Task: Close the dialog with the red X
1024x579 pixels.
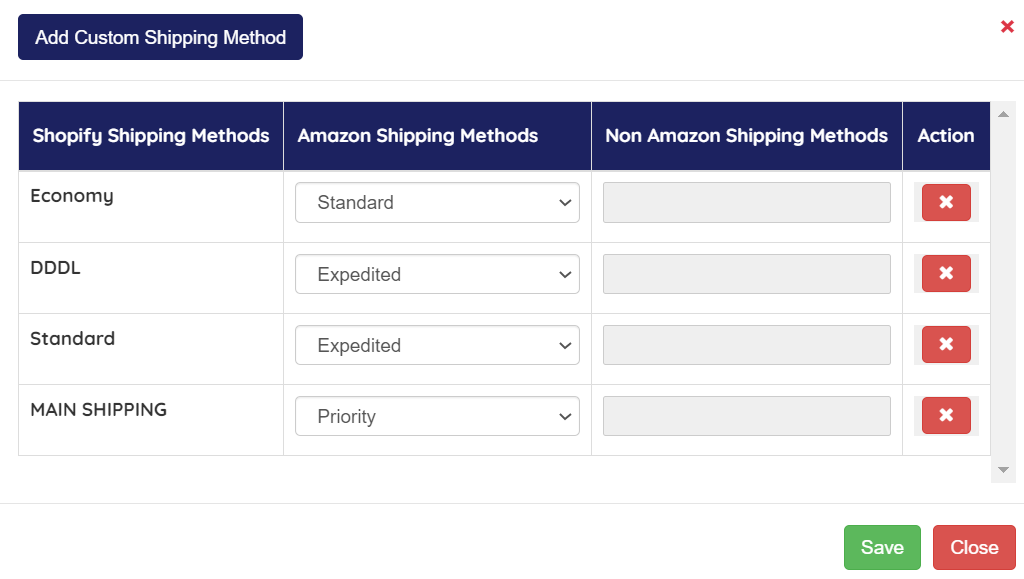Action: tap(1007, 27)
